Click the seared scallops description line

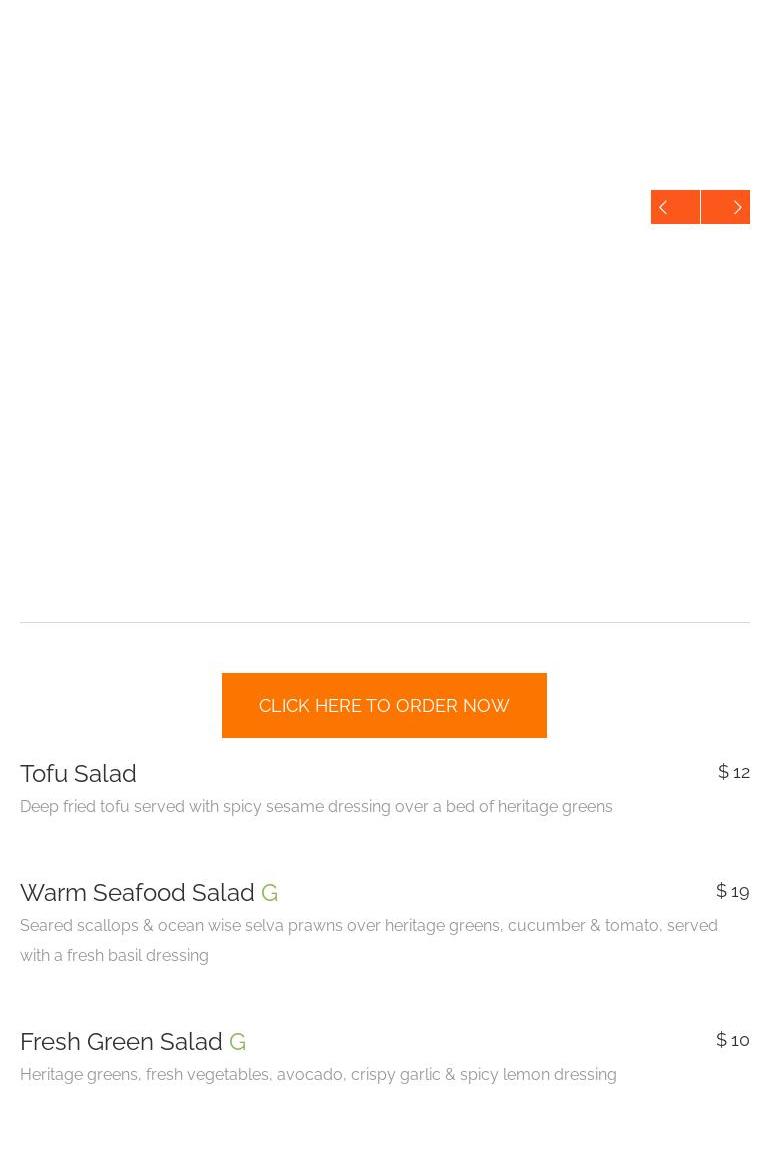[x=368, y=926]
